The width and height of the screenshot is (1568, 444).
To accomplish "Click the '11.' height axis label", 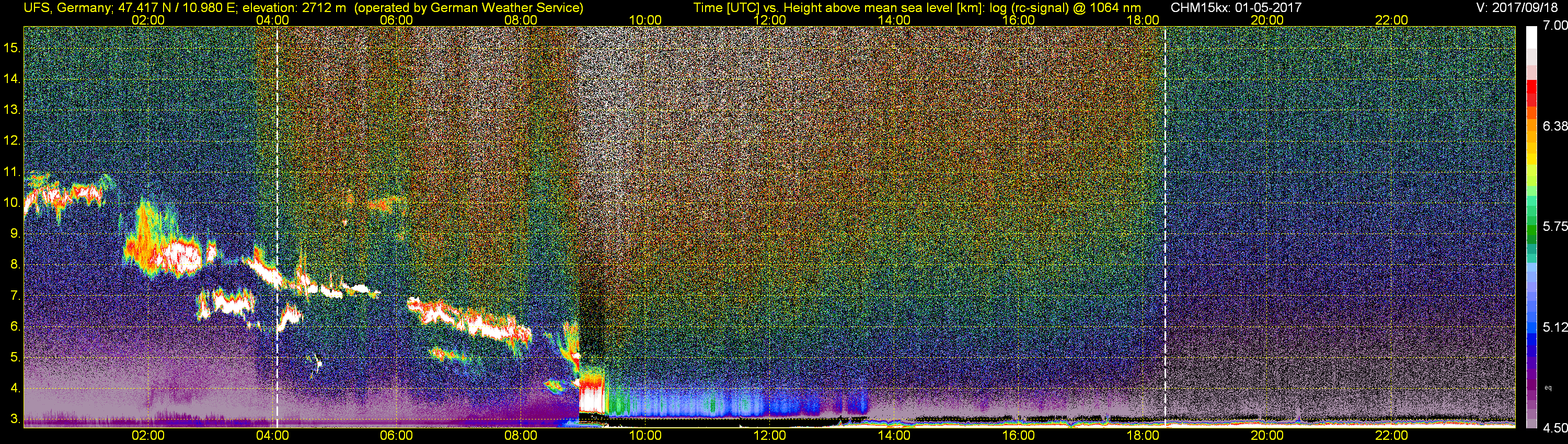I will pos(12,171).
